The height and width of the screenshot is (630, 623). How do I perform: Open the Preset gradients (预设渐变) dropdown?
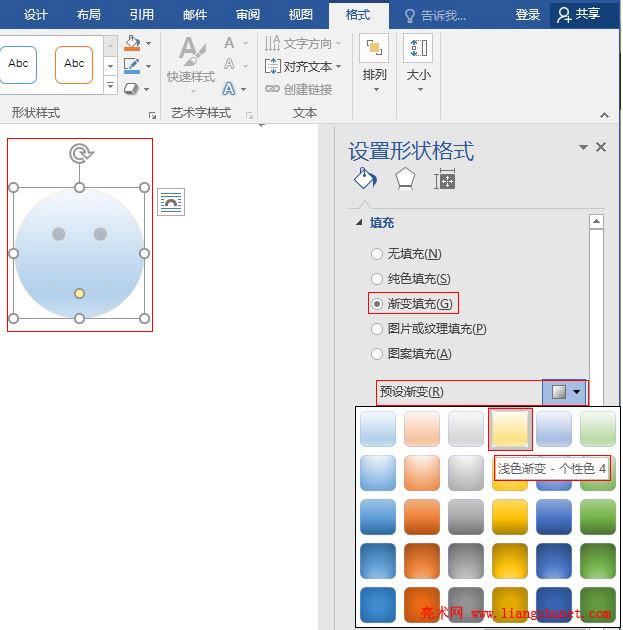click(566, 392)
